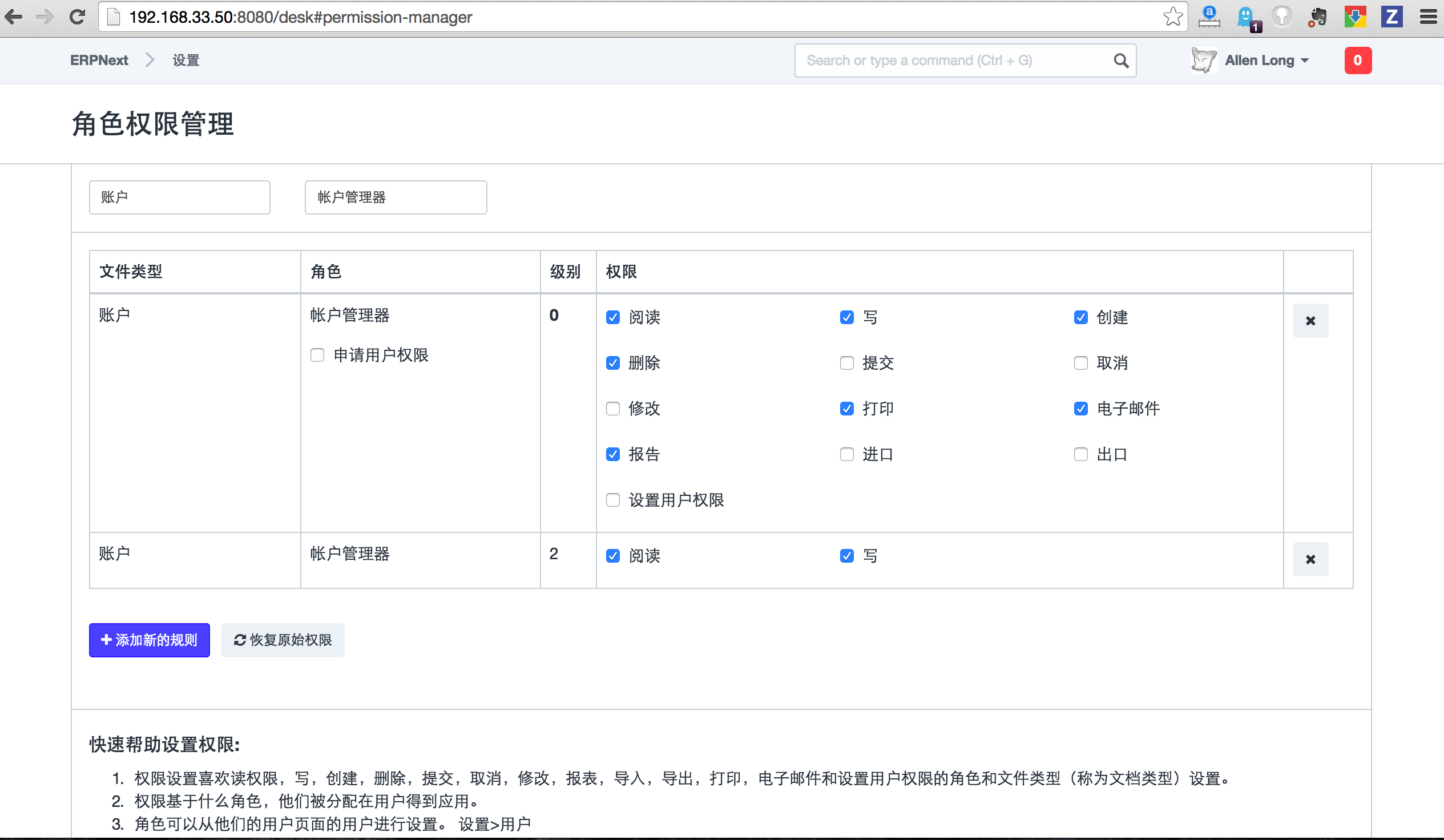The image size is (1444, 840).
Task: Click the browser reload icon
Action: click(78, 17)
